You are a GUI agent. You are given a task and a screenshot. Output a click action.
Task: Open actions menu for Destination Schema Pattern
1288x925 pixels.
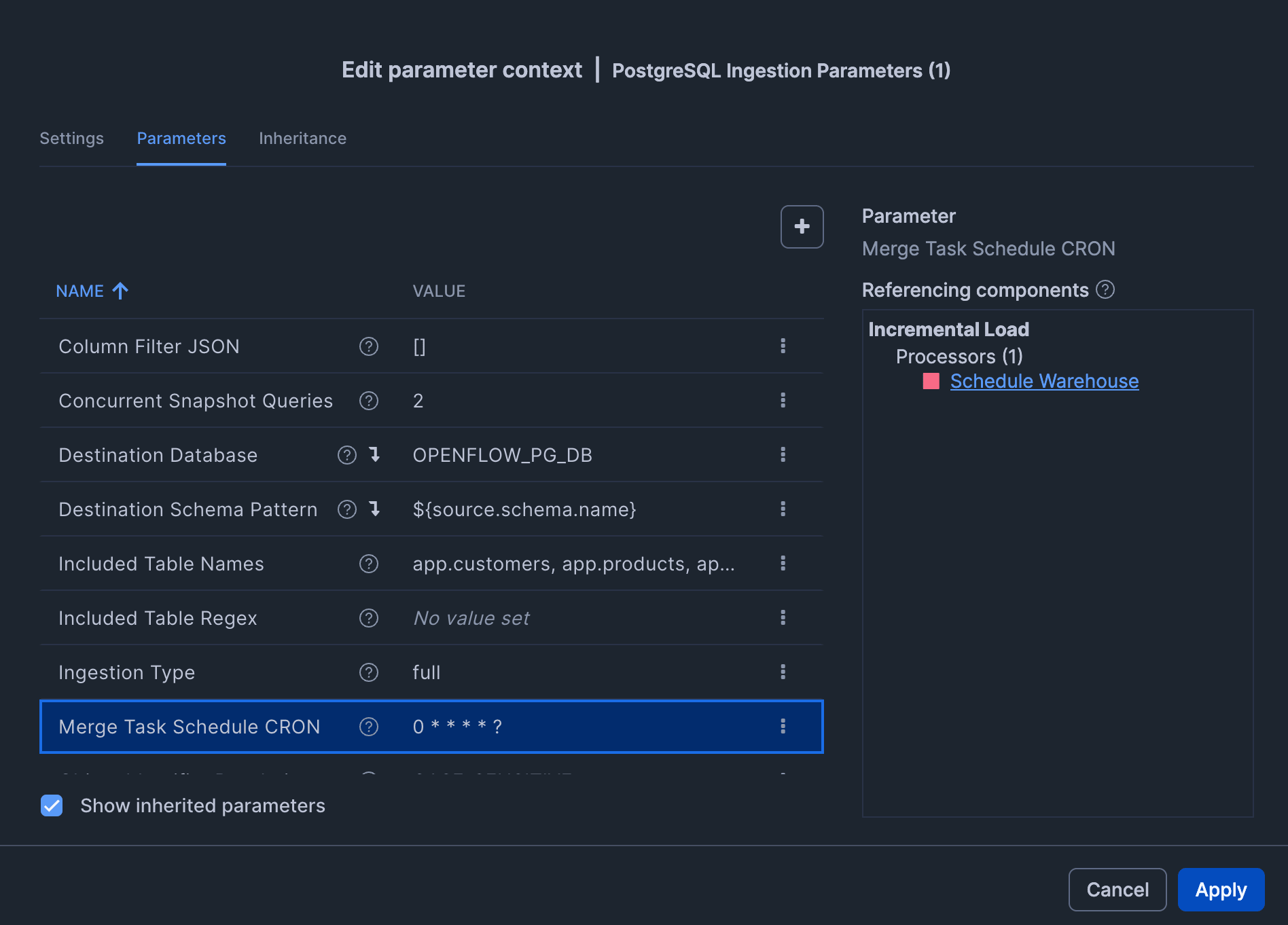tap(783, 509)
